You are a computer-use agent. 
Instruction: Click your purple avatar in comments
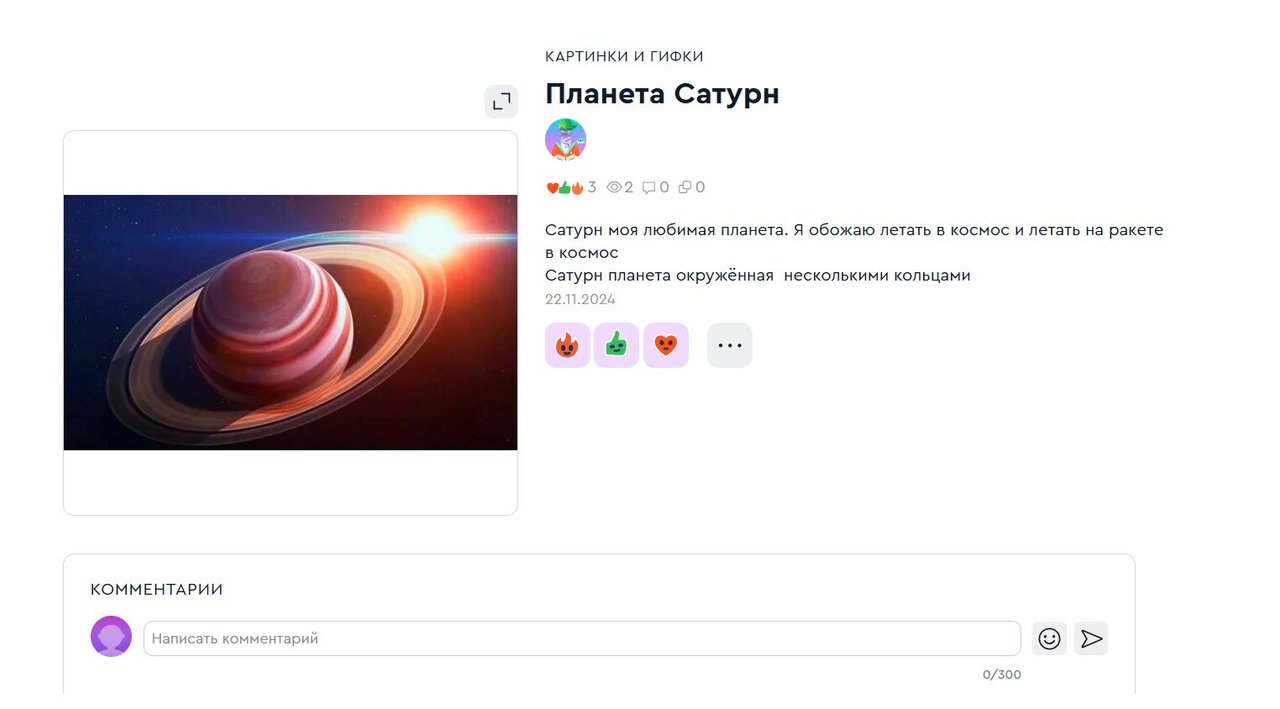point(111,636)
